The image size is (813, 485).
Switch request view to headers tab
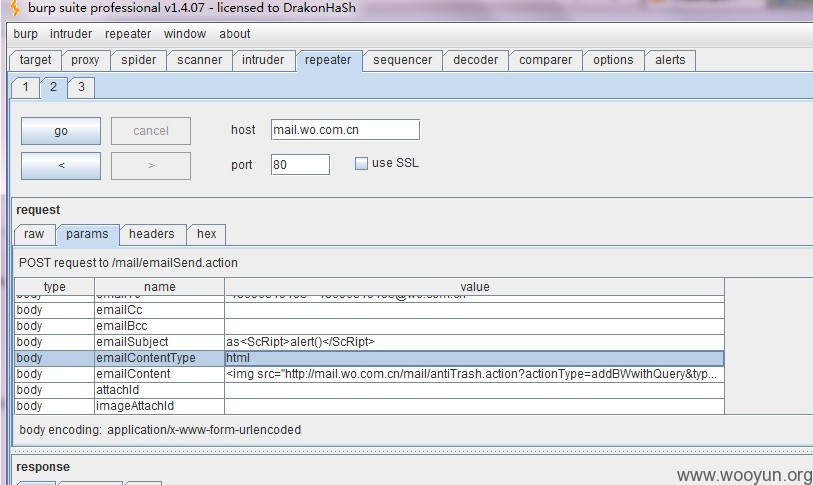pos(152,234)
